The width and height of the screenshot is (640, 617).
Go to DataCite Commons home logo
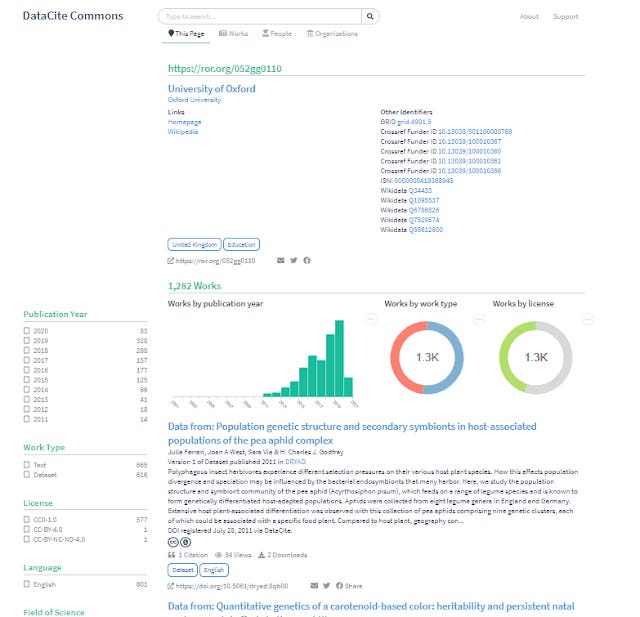pos(73,16)
